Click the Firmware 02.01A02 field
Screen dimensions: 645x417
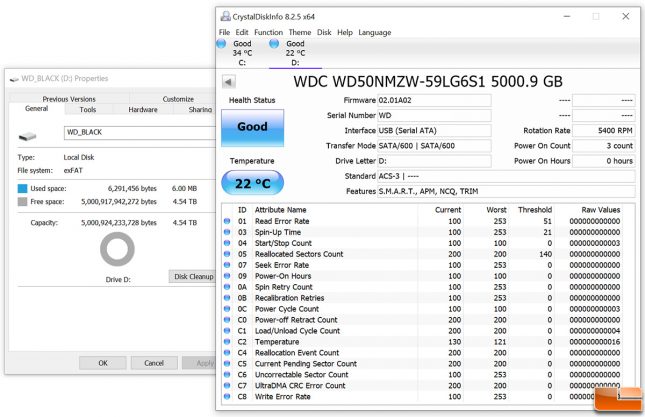(434, 100)
